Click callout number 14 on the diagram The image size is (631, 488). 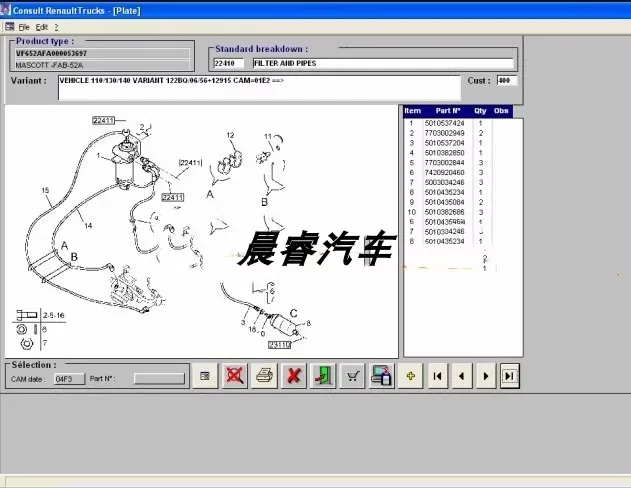[88, 226]
